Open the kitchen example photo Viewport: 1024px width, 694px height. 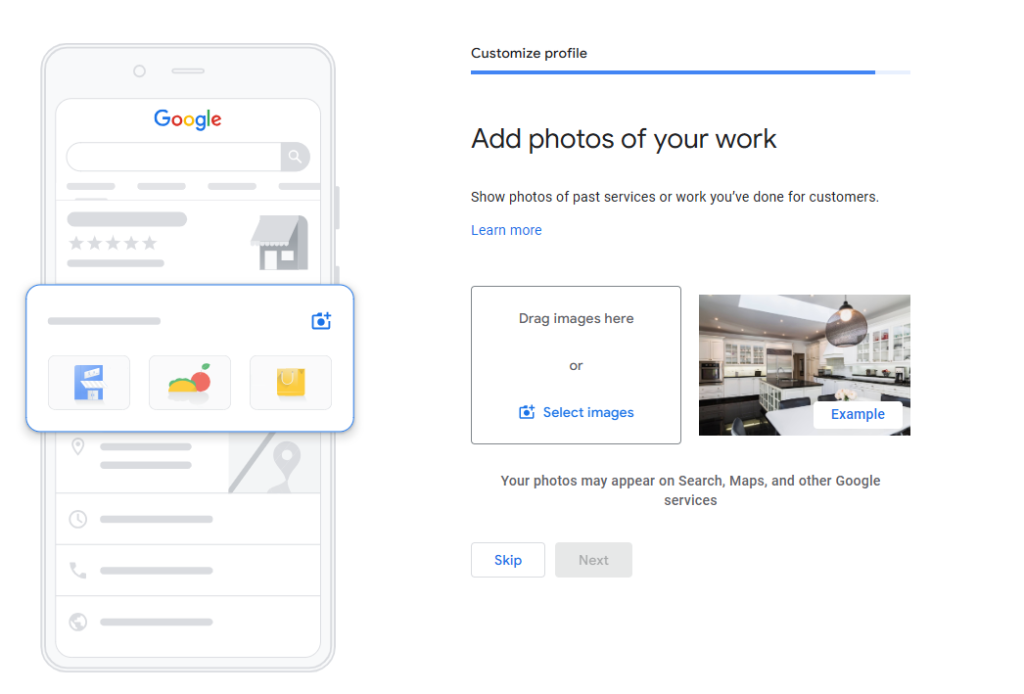click(804, 364)
